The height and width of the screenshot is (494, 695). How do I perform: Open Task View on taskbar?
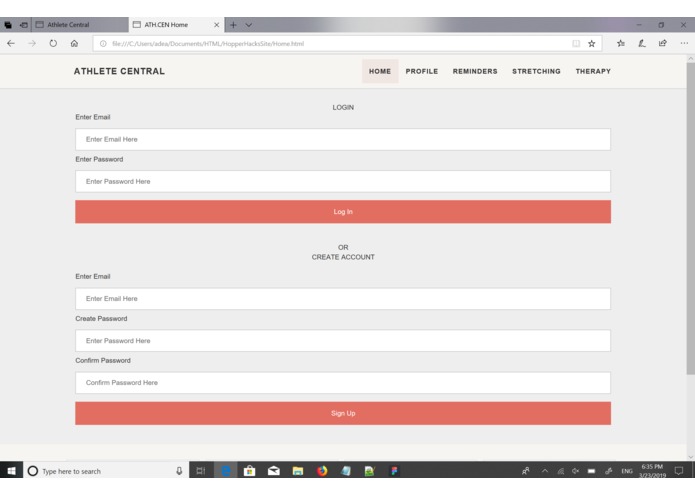(201, 471)
